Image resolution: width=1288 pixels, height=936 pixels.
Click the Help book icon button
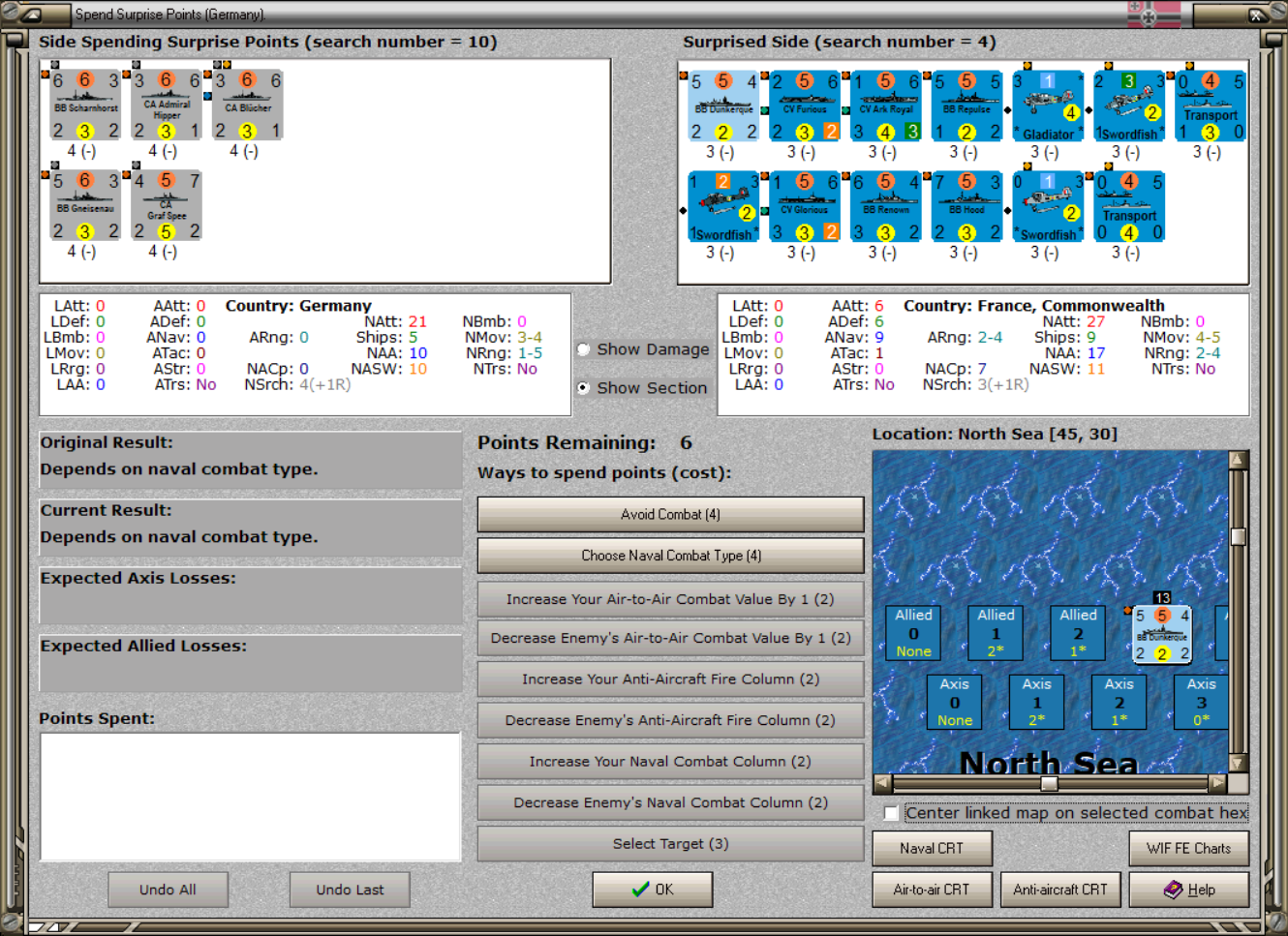(x=1188, y=890)
